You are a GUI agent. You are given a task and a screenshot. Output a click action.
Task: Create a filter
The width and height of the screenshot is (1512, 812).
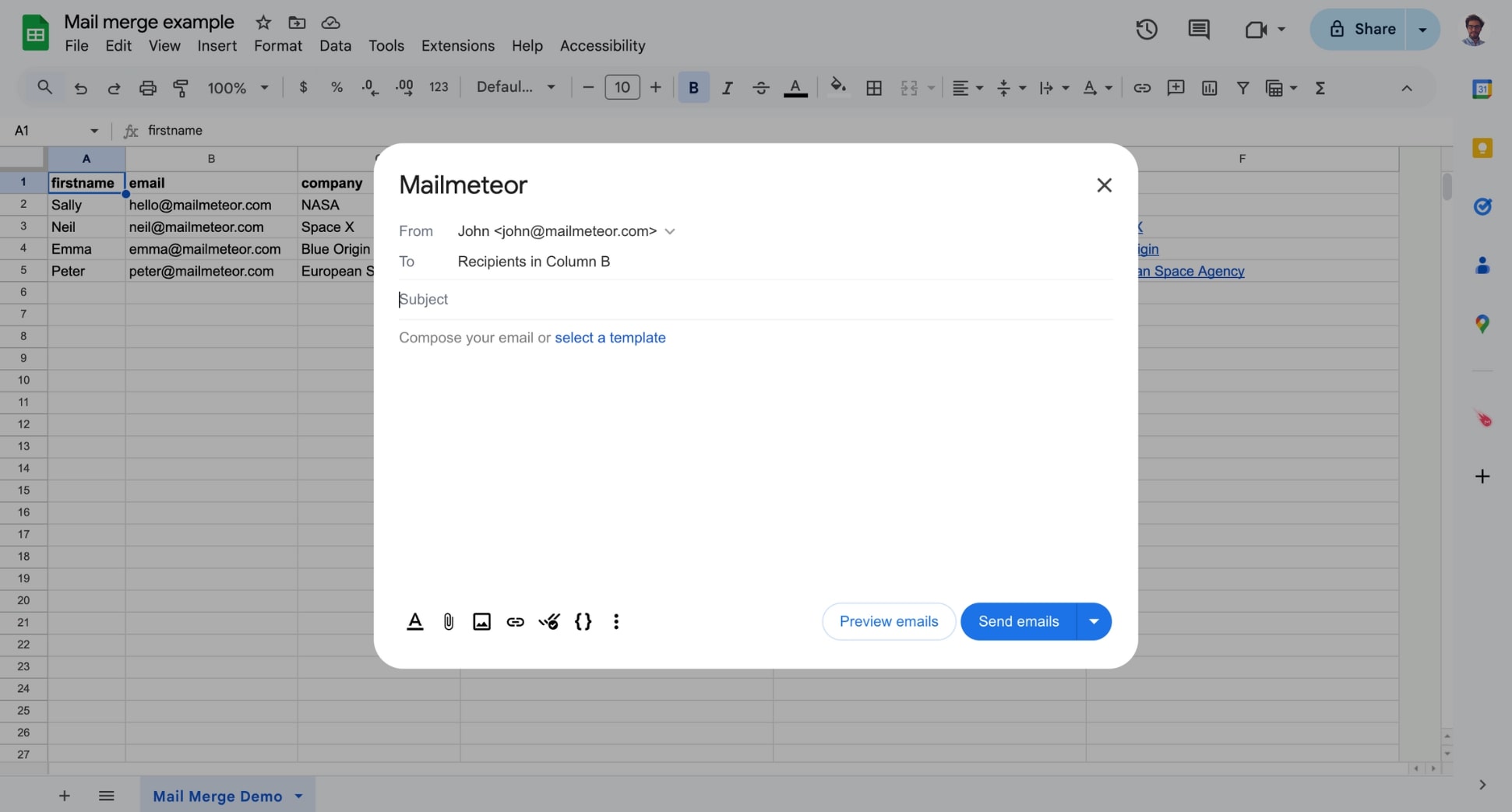(x=1243, y=88)
